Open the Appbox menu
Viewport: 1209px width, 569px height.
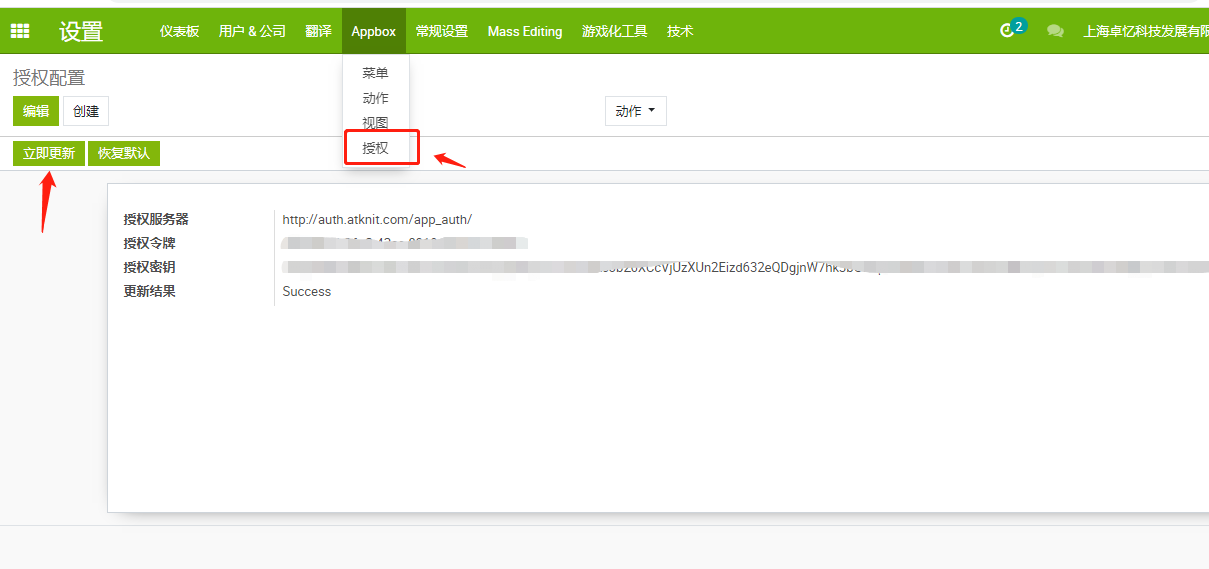pos(373,31)
